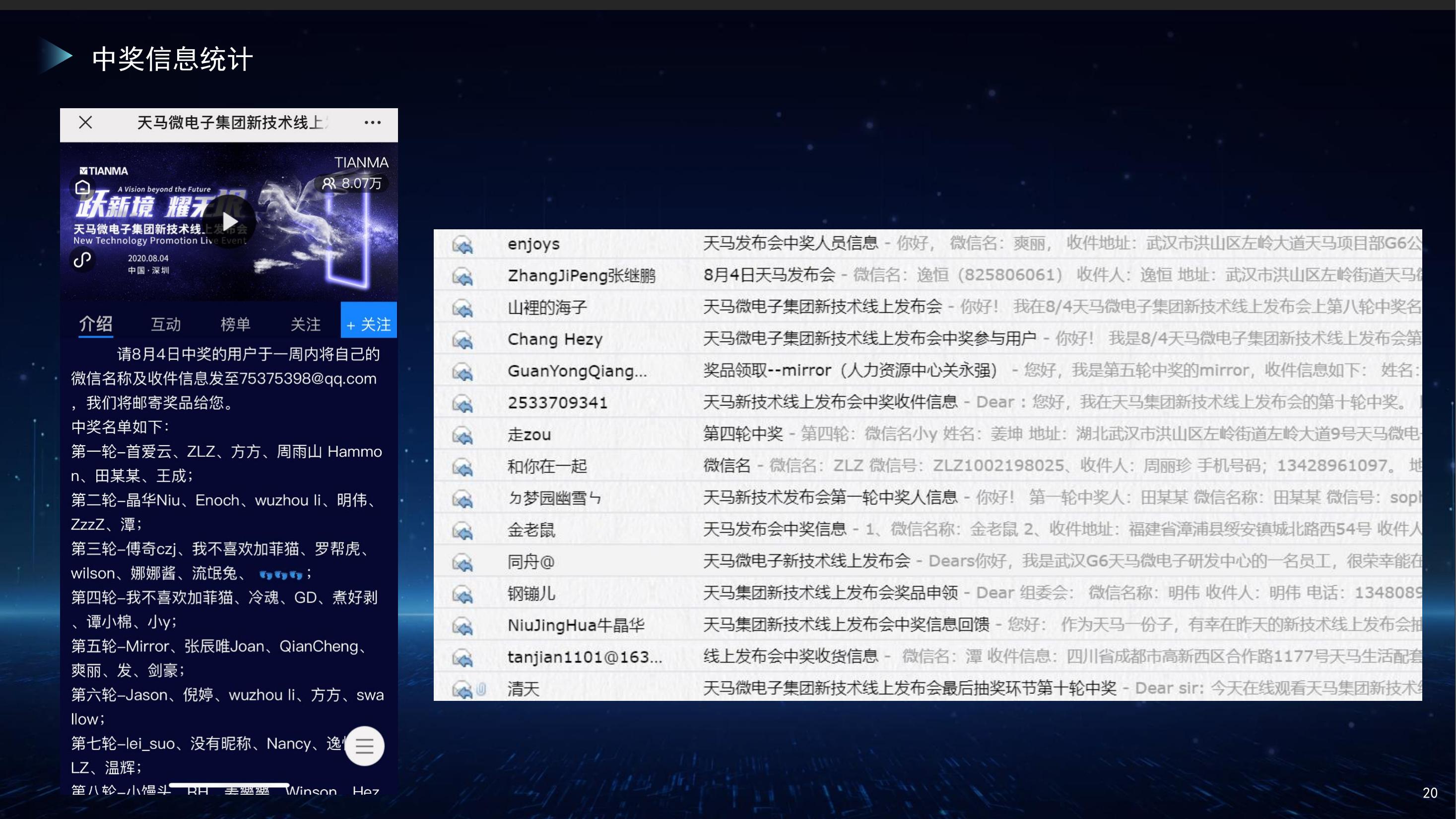Click the TIANMA logo on video banner
The width and height of the screenshot is (1456, 819).
coord(103,171)
